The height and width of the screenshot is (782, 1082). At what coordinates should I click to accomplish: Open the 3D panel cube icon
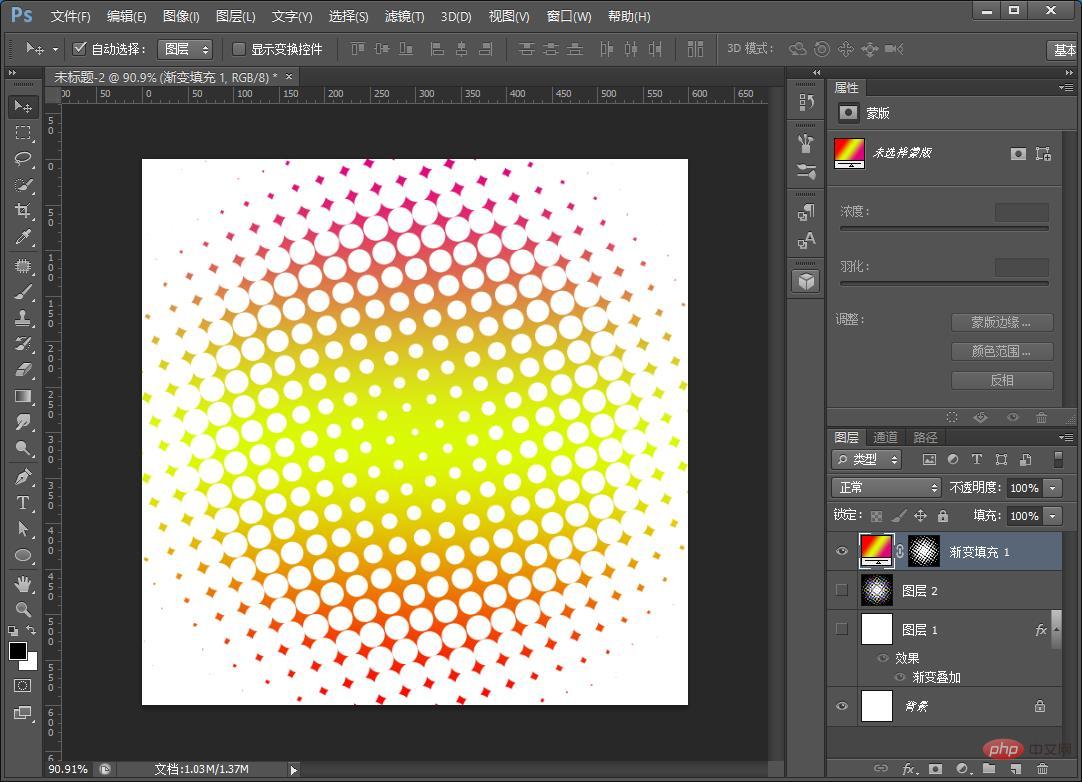click(x=806, y=281)
